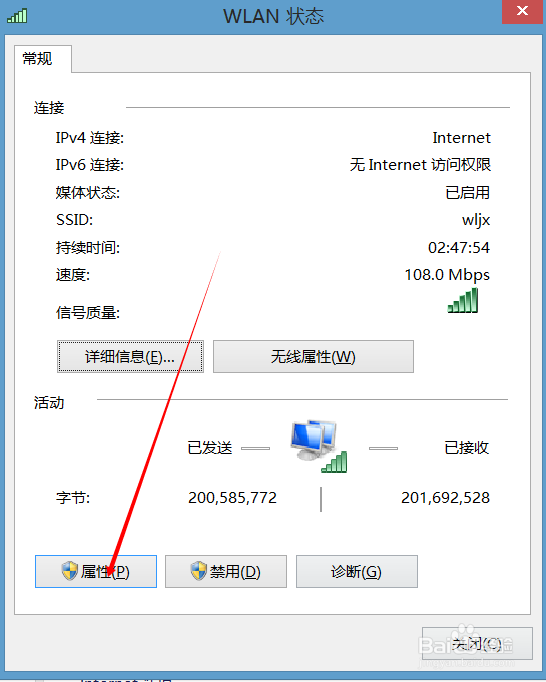Click the WLAN signal icon in title bar
Screen dimensions: 546x682
(17, 16)
